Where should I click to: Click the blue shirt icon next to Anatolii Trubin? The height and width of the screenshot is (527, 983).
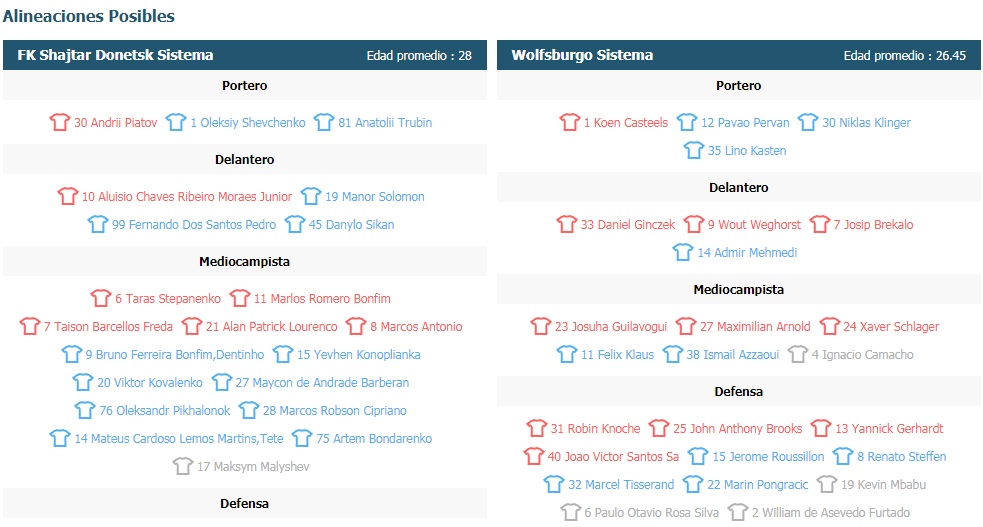point(324,122)
